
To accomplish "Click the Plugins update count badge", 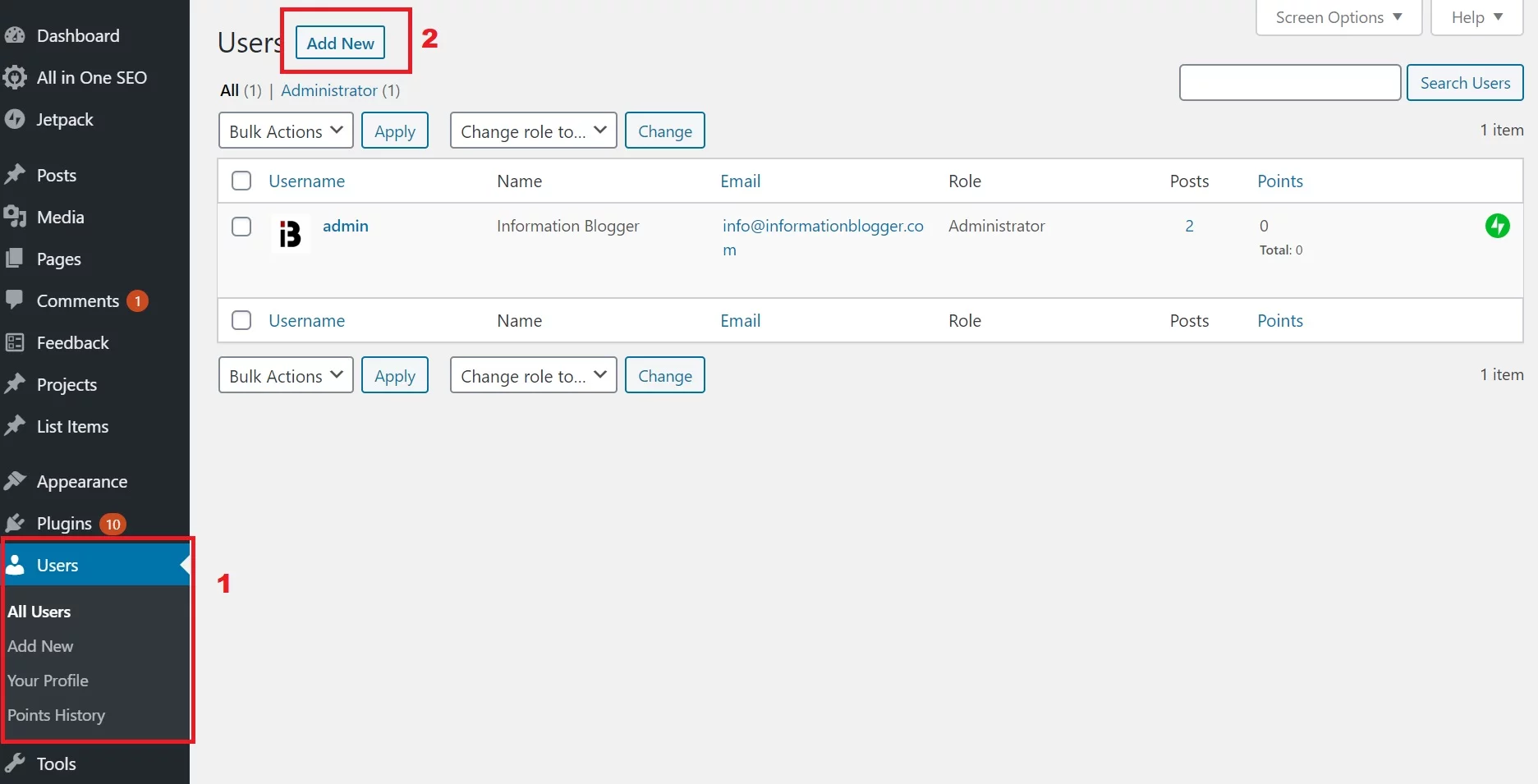I will [x=112, y=524].
